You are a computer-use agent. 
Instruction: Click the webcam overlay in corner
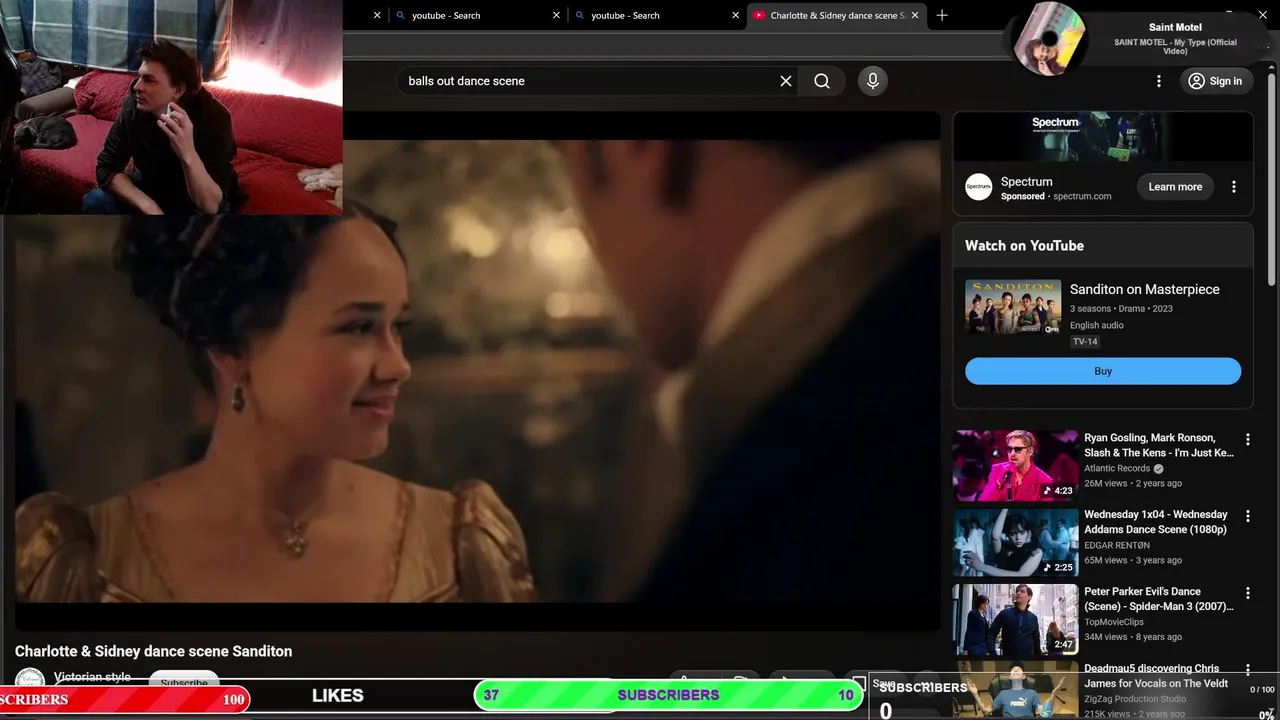click(171, 107)
